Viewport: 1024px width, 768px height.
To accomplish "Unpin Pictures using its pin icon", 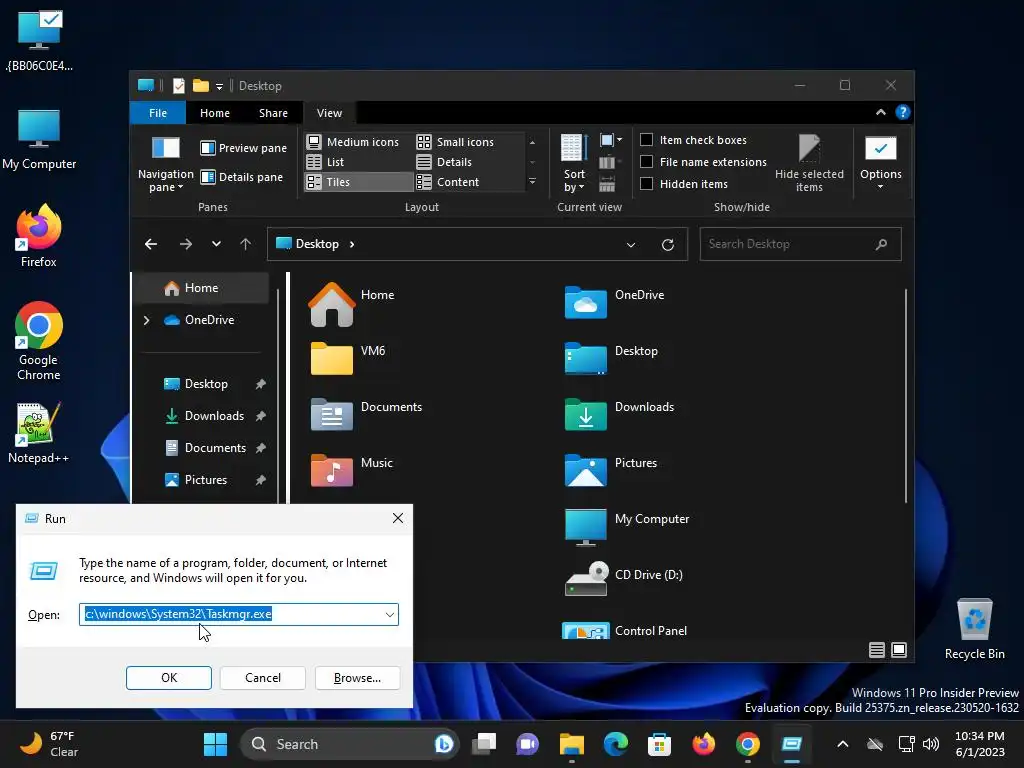I will tap(261, 480).
